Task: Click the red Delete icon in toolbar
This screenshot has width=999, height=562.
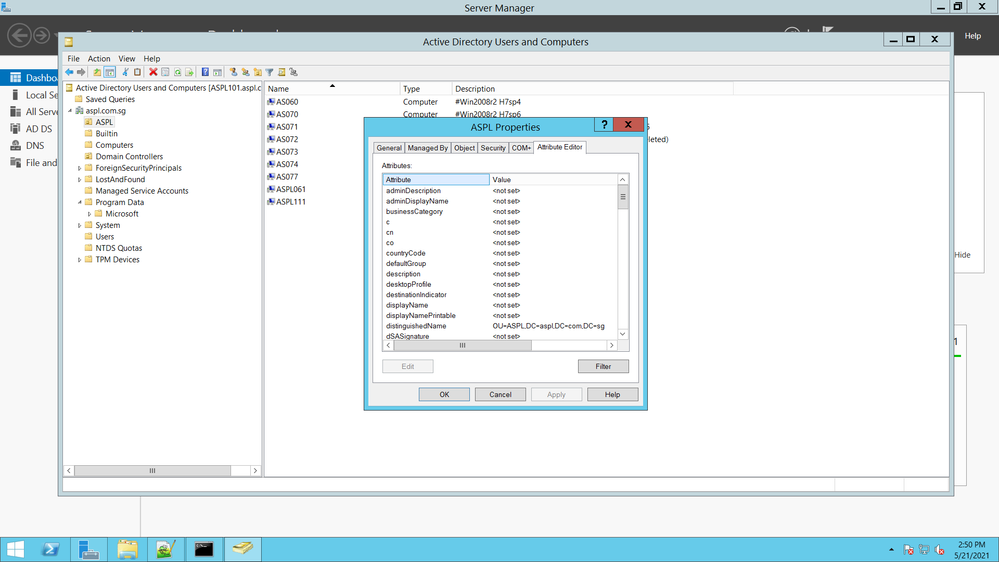Action: (x=153, y=72)
